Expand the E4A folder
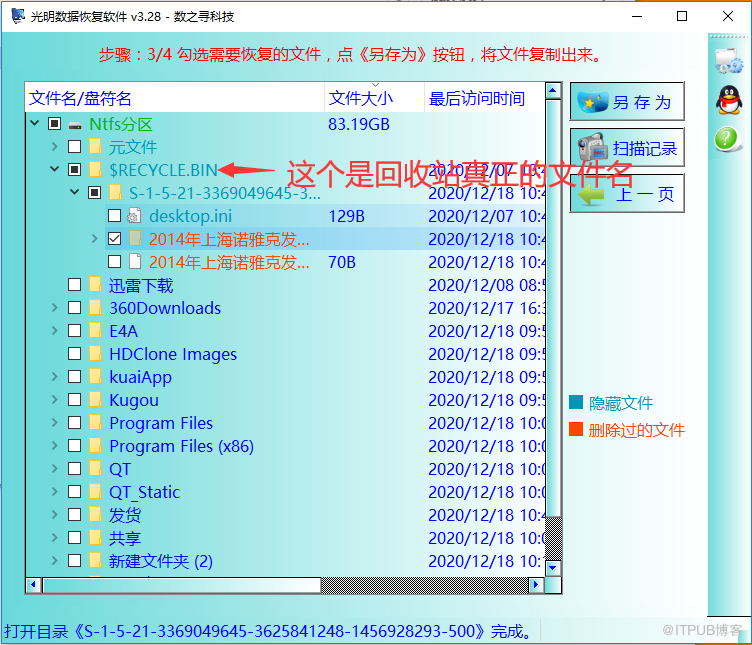Image resolution: width=752 pixels, height=645 pixels. coord(54,330)
